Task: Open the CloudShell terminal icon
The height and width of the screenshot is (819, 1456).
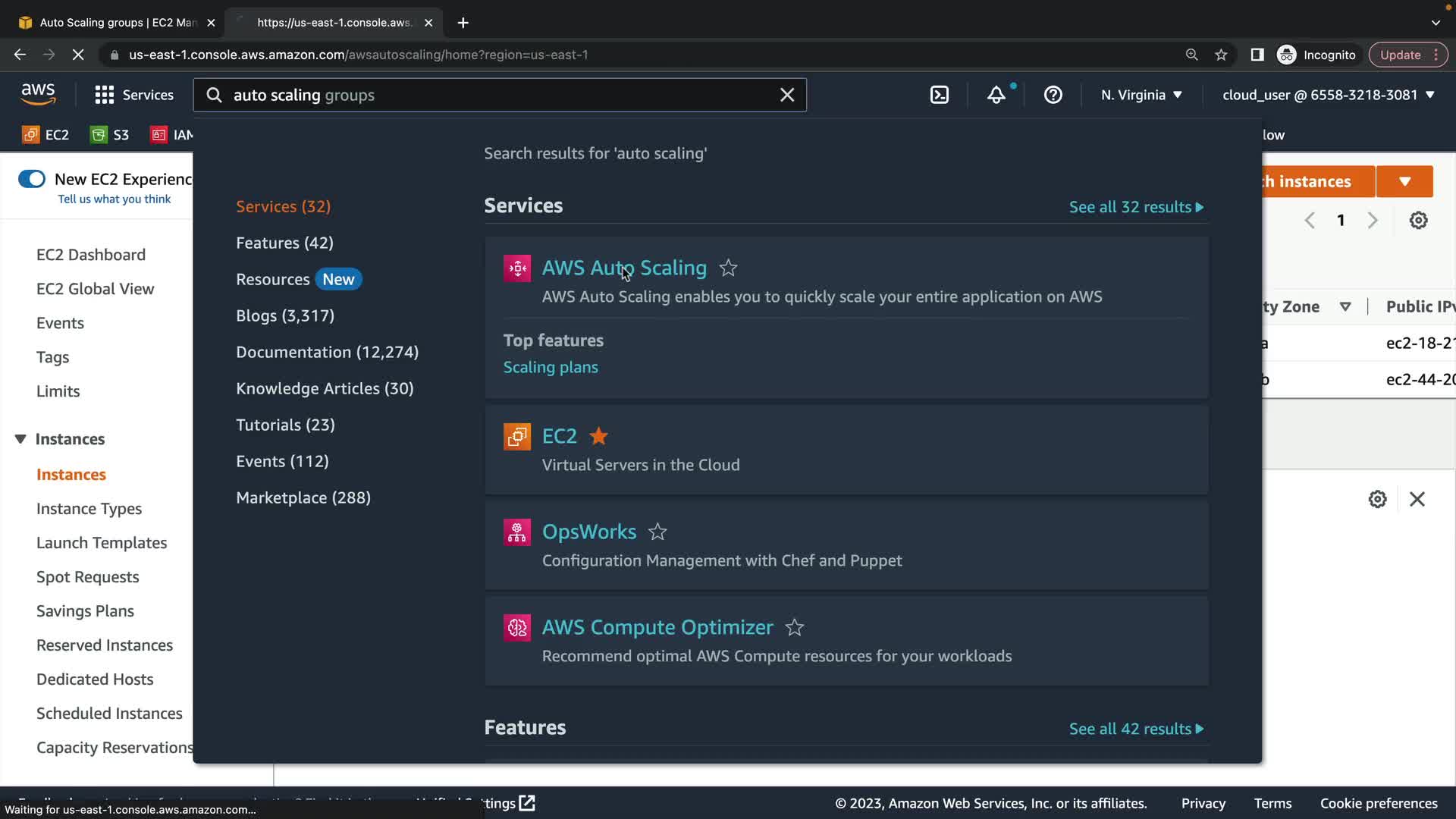Action: click(x=939, y=95)
